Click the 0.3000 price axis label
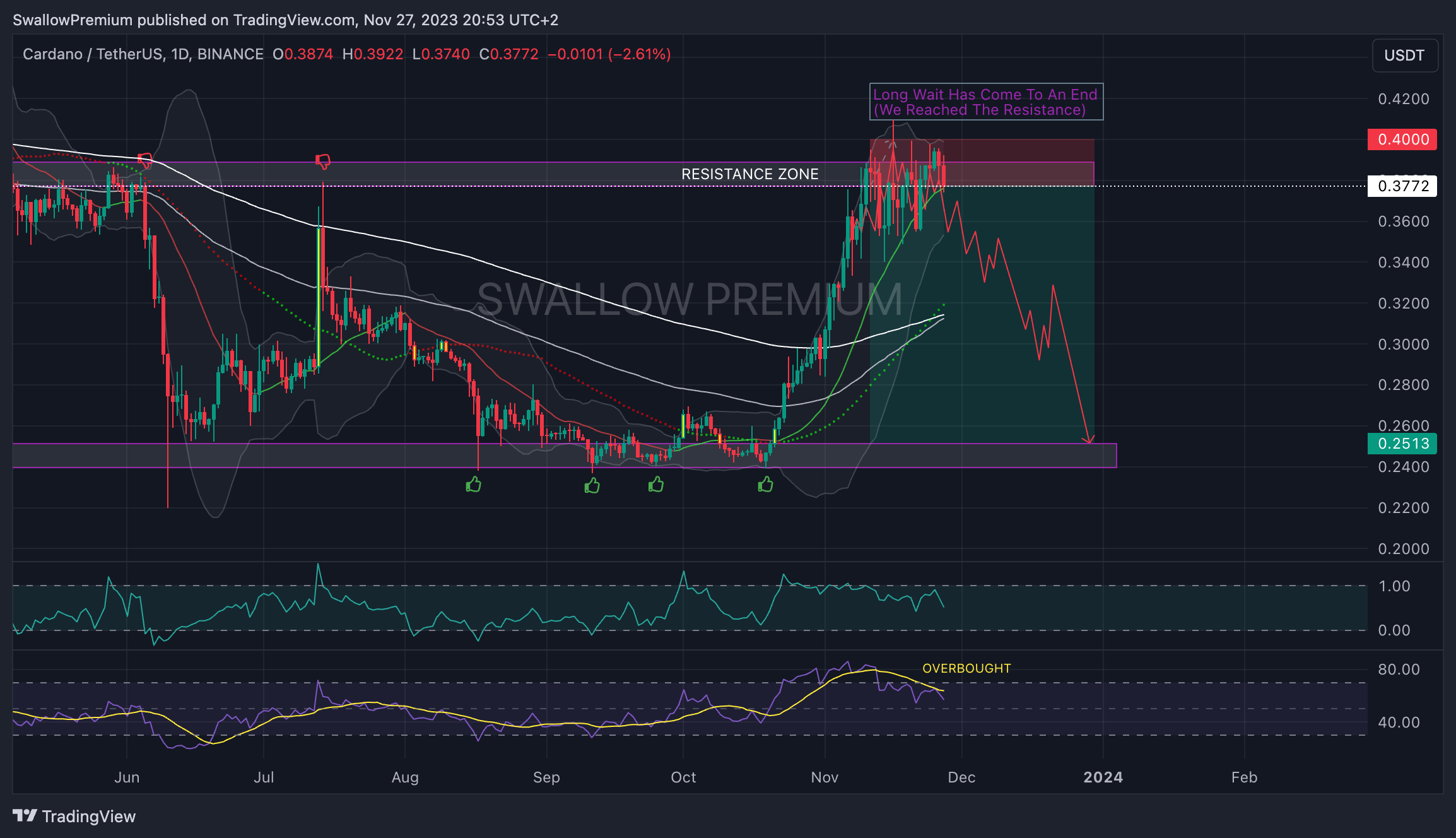This screenshot has height=838, width=1456. coord(1404,345)
